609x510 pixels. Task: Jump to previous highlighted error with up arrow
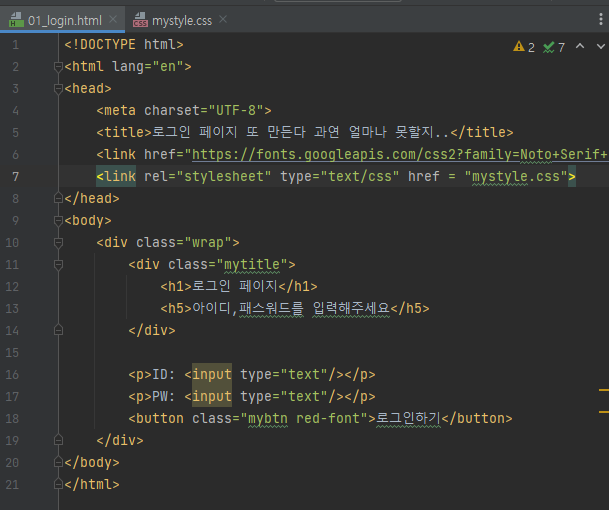[578, 47]
